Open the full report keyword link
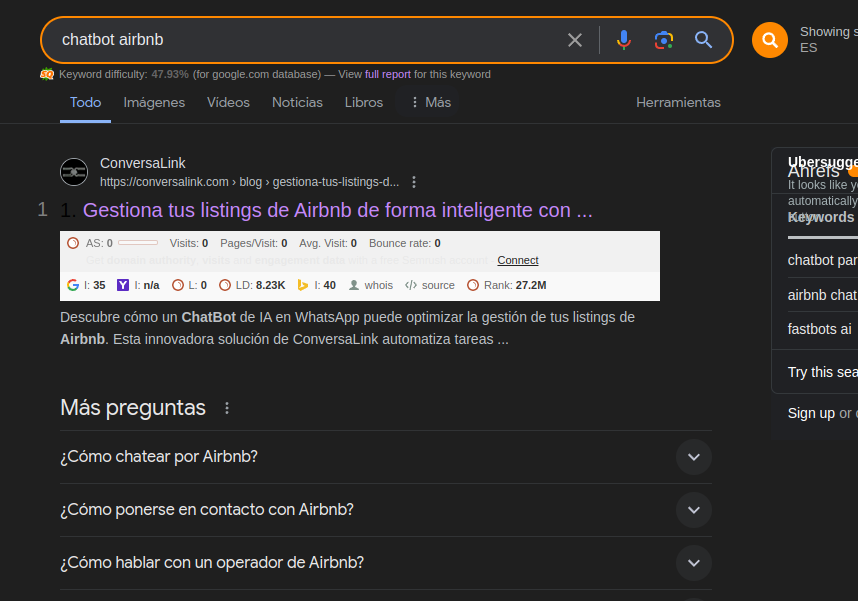The width and height of the screenshot is (858, 601). 387,74
